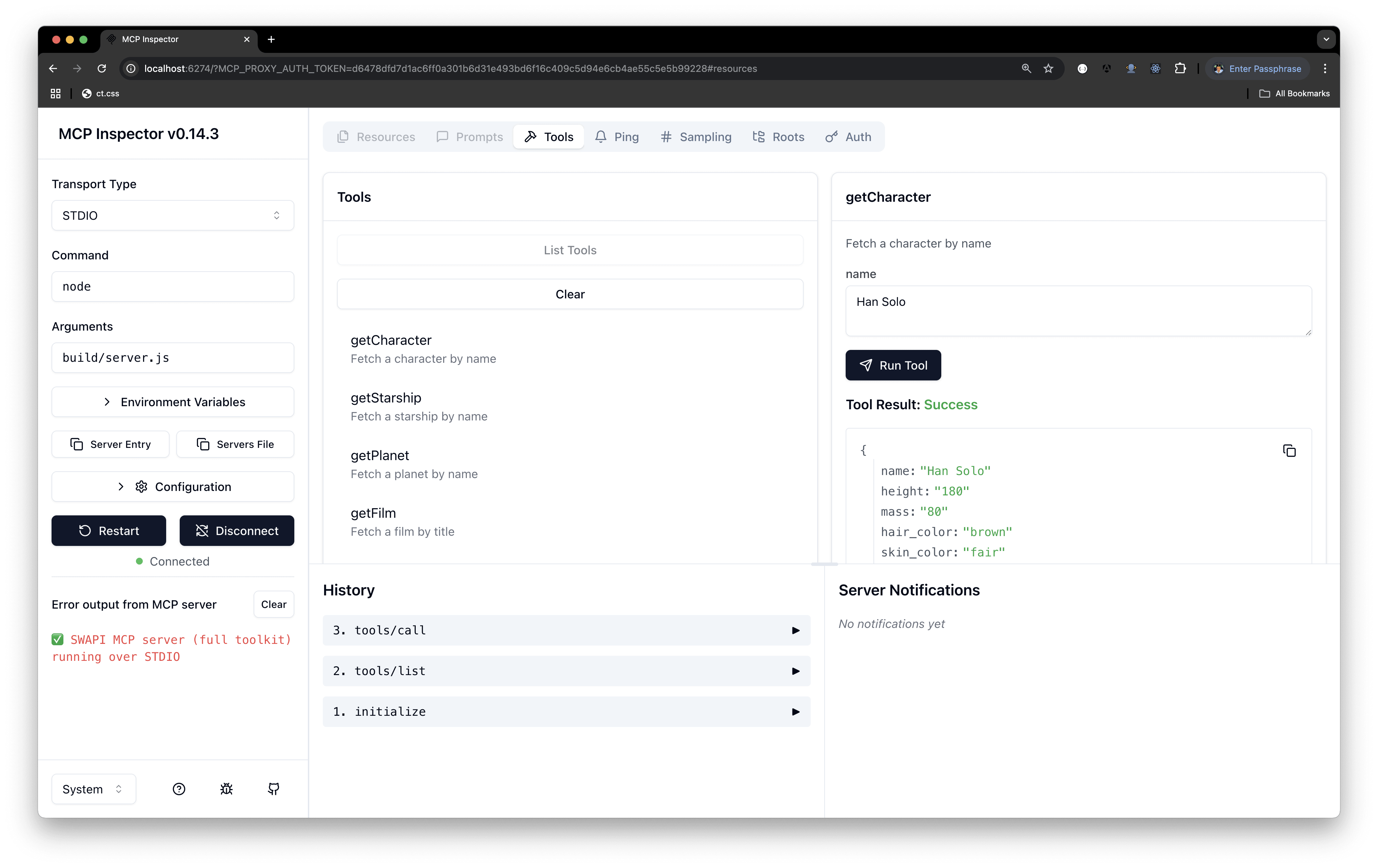This screenshot has width=1378, height=868.
Task: Open the Transport Type STDIO dropdown
Action: (172, 215)
